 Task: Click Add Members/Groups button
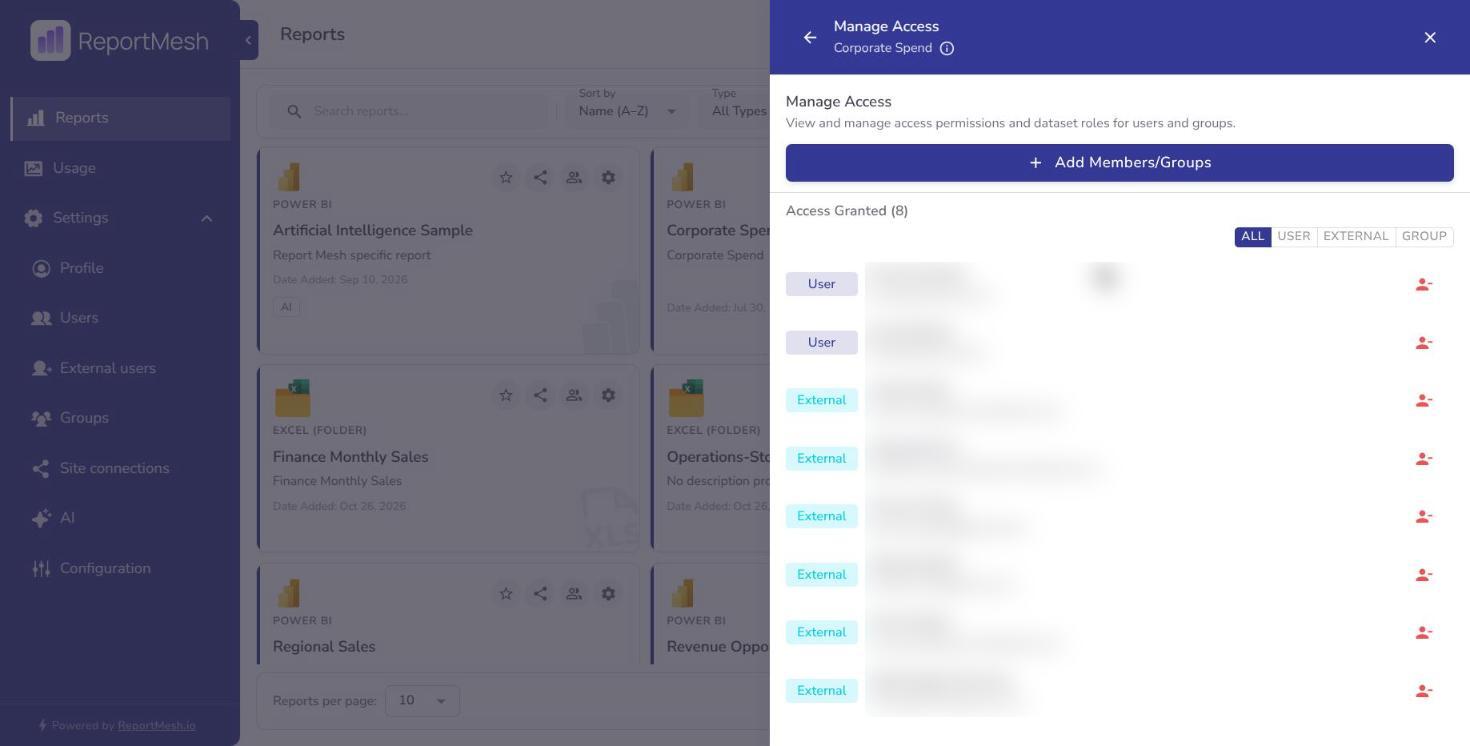[x=1119, y=162]
